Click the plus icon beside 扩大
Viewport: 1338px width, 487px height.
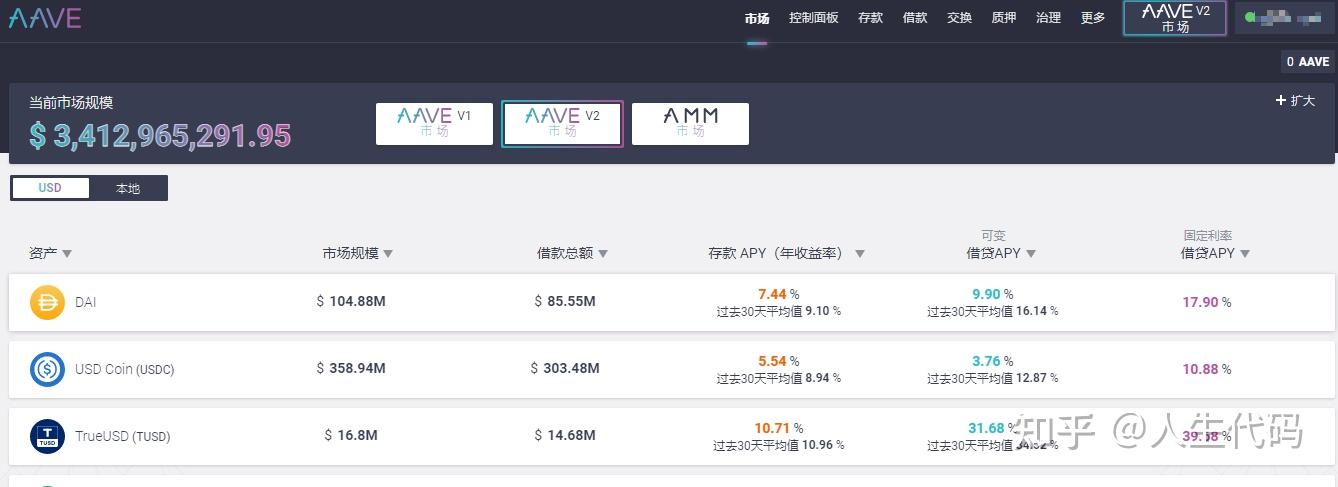[1280, 100]
